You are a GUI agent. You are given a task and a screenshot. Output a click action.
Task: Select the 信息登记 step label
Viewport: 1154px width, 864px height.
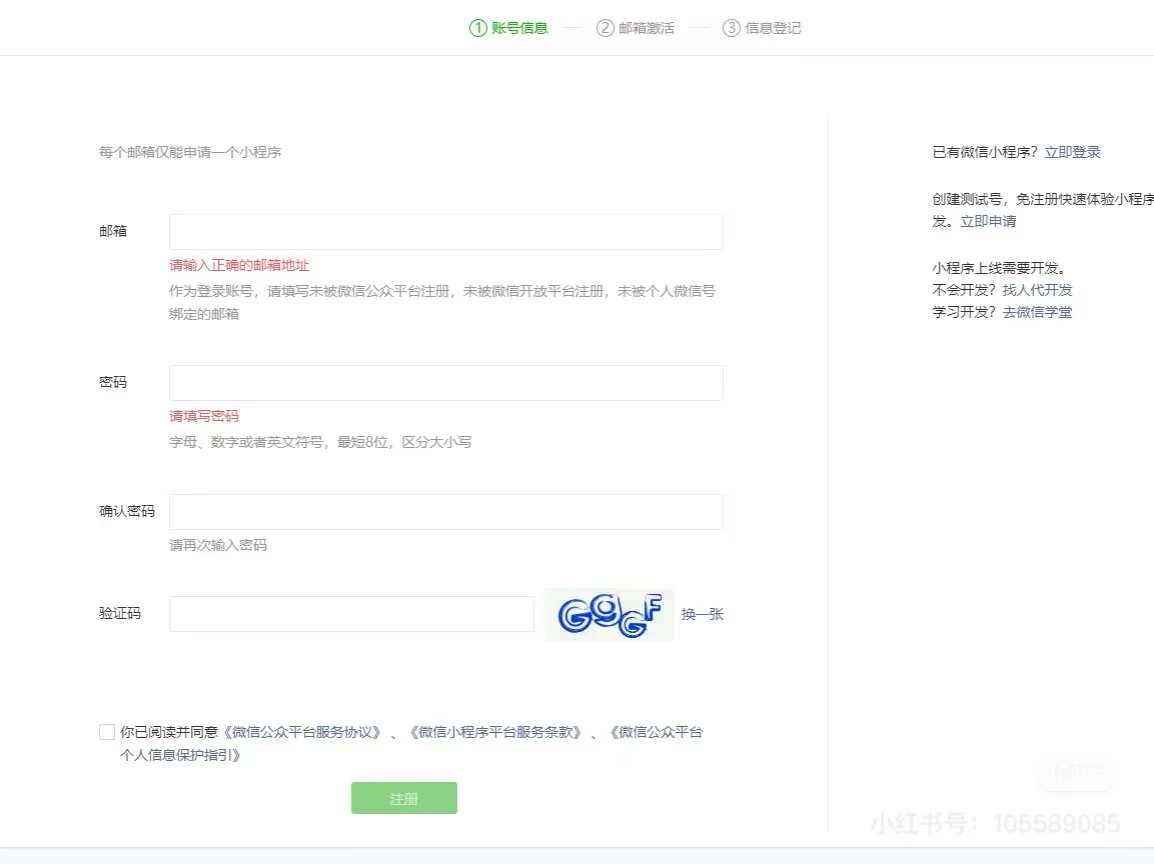771,27
